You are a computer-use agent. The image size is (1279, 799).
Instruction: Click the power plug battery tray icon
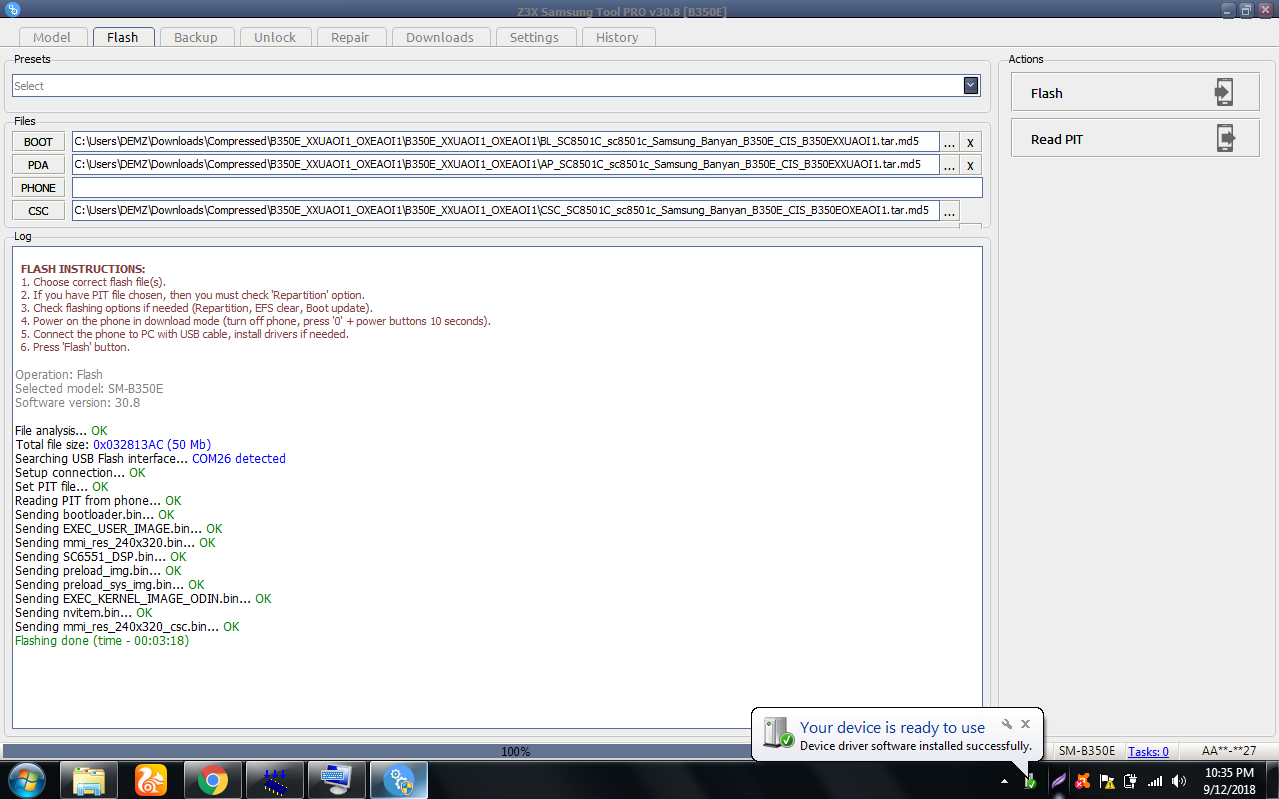(1131, 781)
